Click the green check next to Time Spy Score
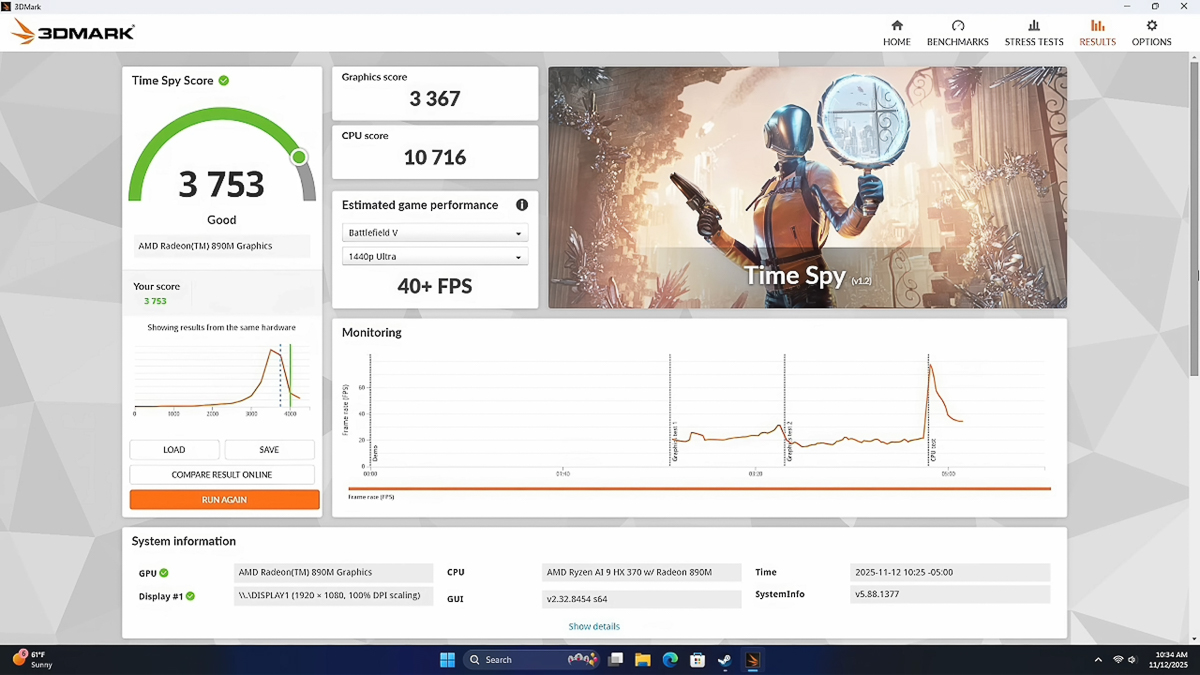The width and height of the screenshot is (1200, 675). tap(224, 81)
